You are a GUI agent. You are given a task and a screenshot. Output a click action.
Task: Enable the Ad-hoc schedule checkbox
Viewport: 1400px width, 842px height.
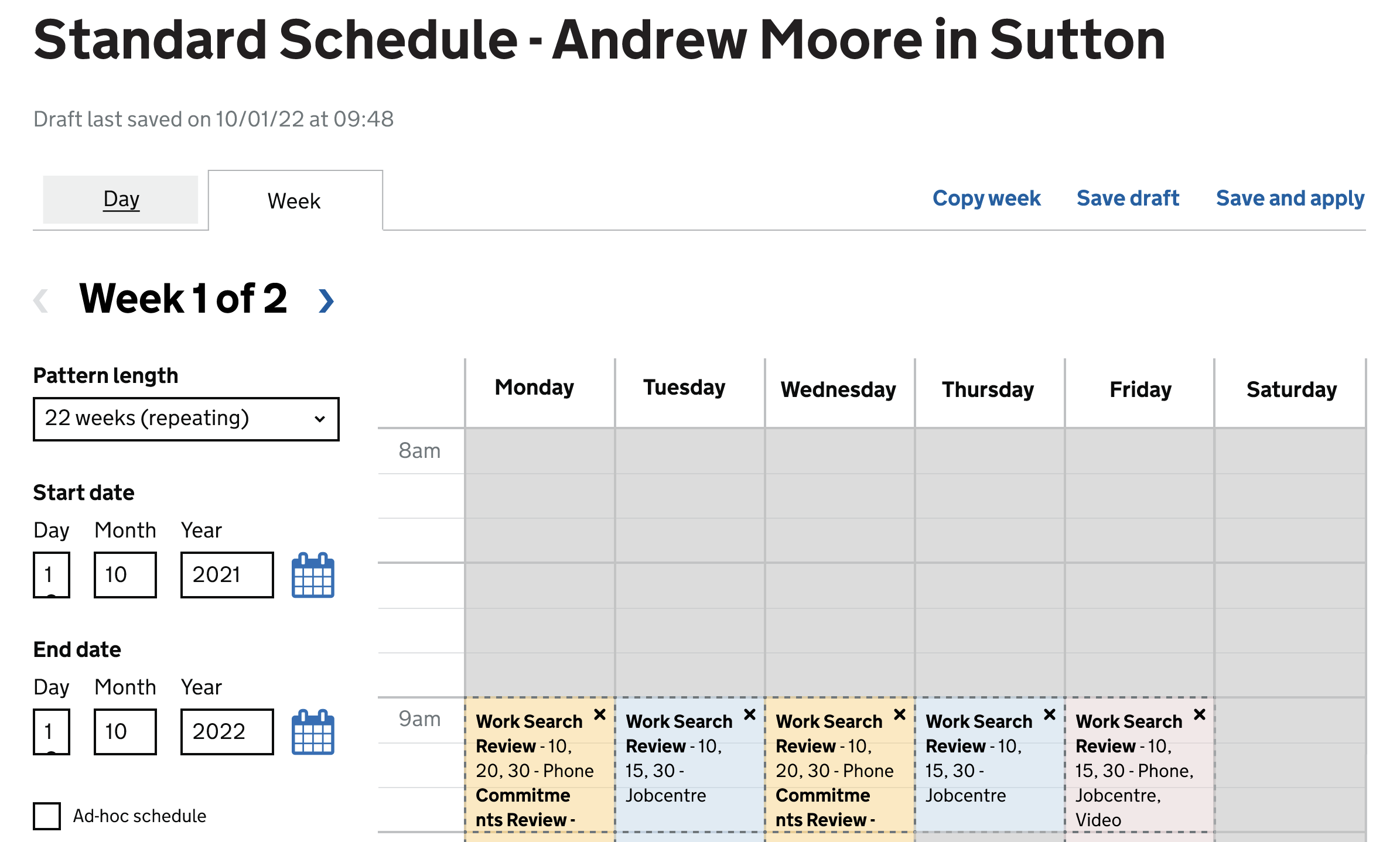(x=47, y=816)
